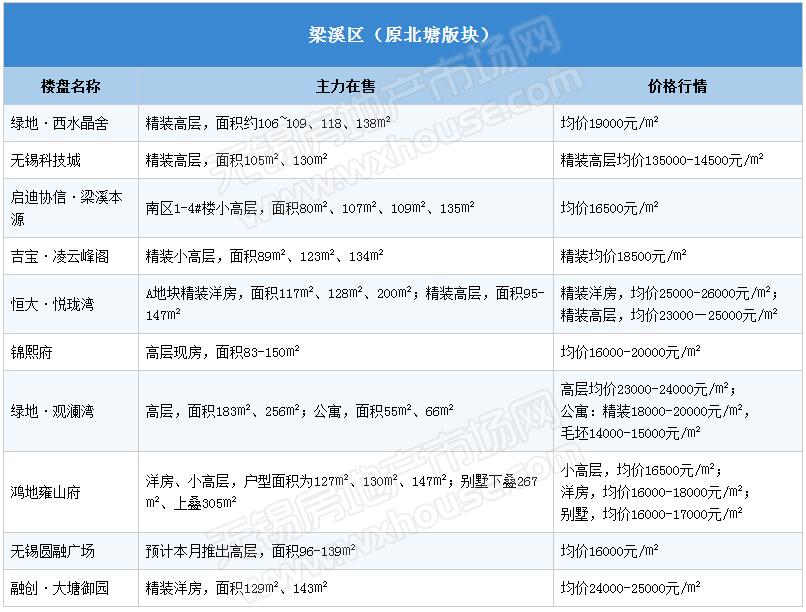
Task: Click the 融创·大塘御园 property name
Action: pyautogui.click(x=60, y=588)
